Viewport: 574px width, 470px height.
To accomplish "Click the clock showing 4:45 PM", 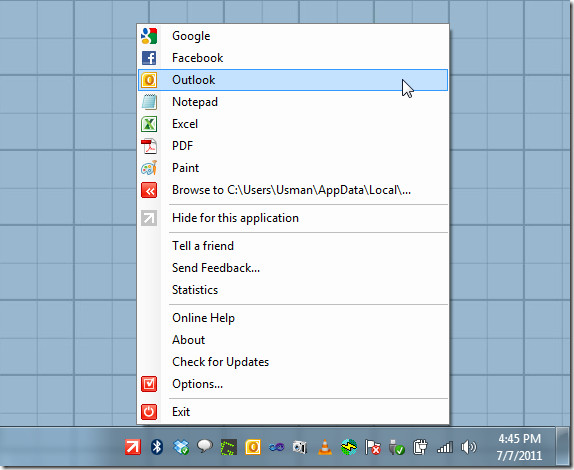I will (519, 447).
